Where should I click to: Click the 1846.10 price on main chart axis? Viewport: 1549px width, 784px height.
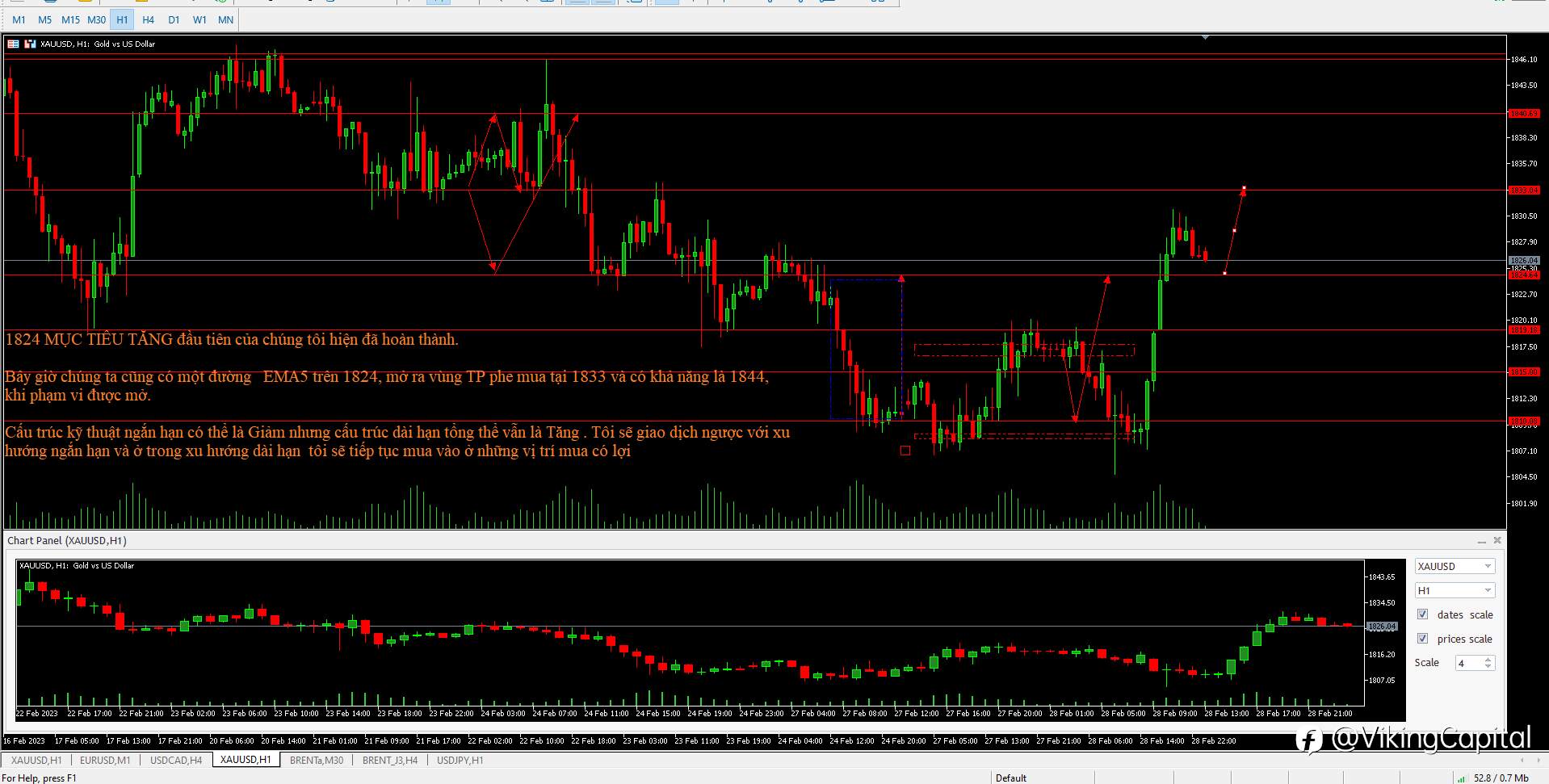(x=1523, y=60)
